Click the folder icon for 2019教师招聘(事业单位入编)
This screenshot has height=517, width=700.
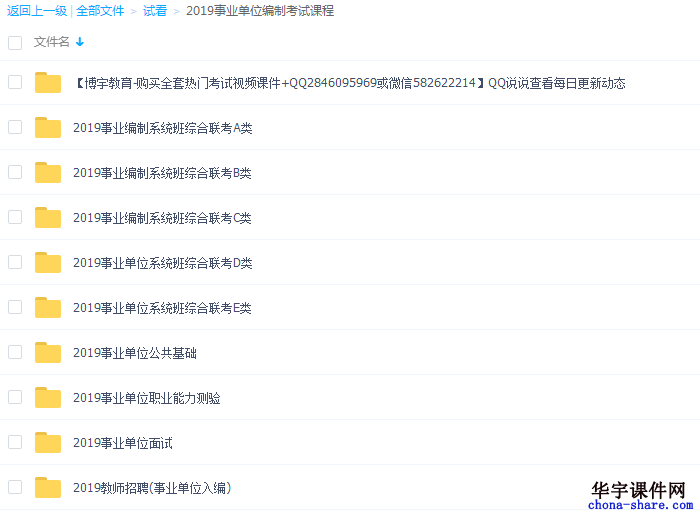(x=48, y=488)
